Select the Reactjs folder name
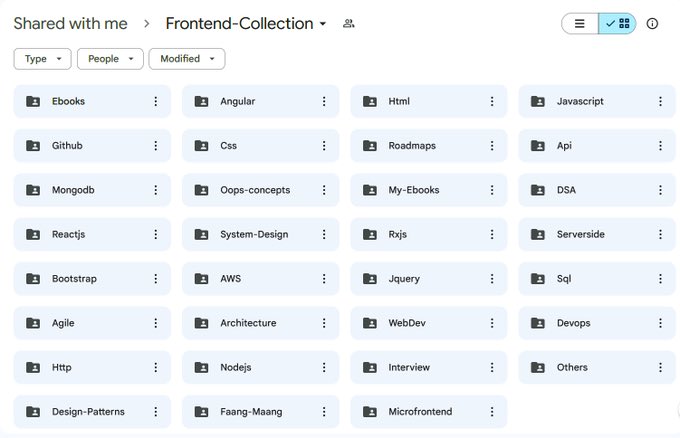The image size is (680, 438). pos(69,234)
